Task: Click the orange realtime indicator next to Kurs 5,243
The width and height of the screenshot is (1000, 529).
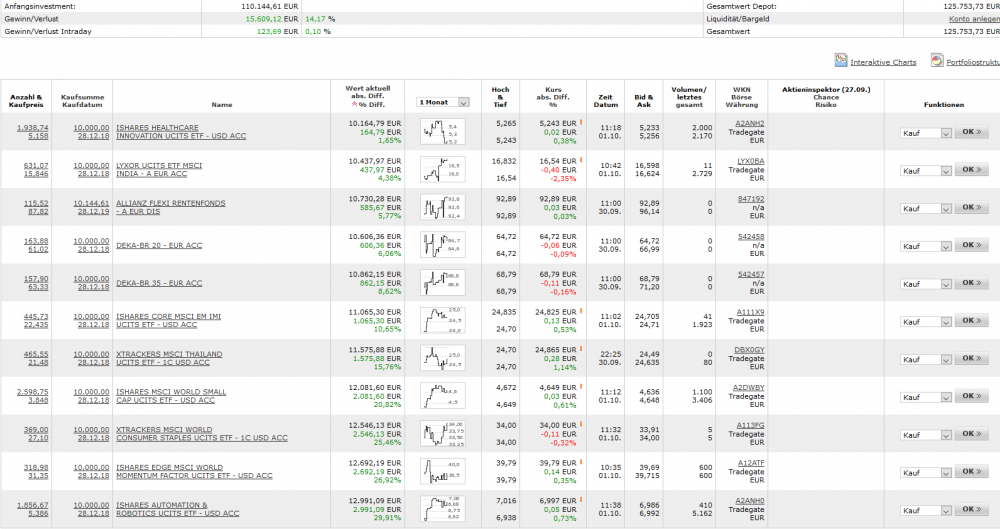Action: pos(581,123)
